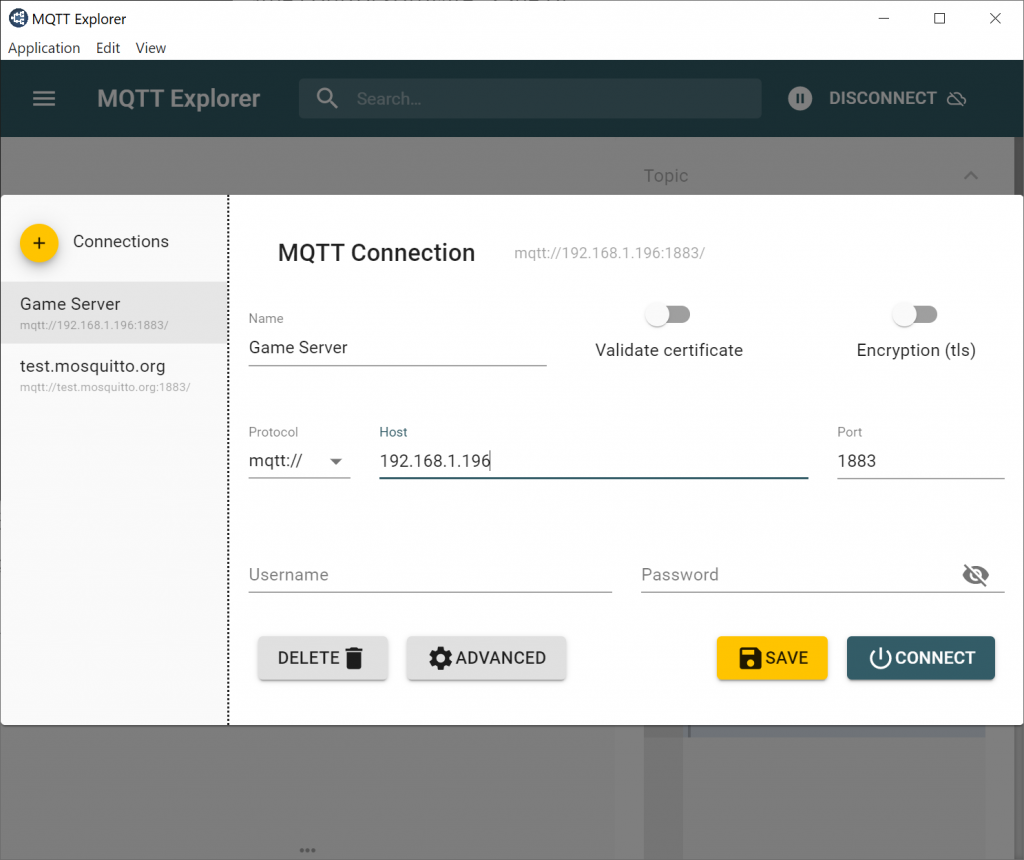The width and height of the screenshot is (1024, 860).
Task: Click the cloud-off icon next to Disconnect
Action: 957,99
